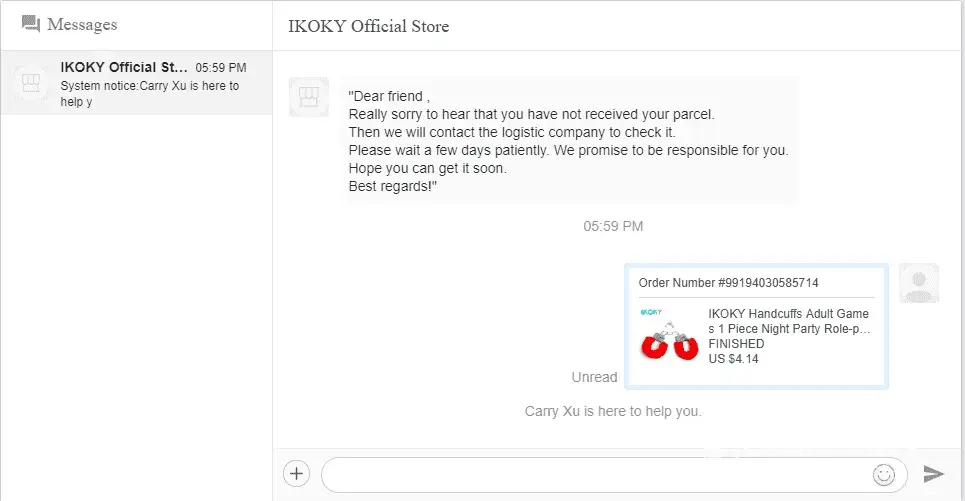Open the red handcuffs product thumbnail
Viewport: 965px width, 501px height.
(670, 341)
